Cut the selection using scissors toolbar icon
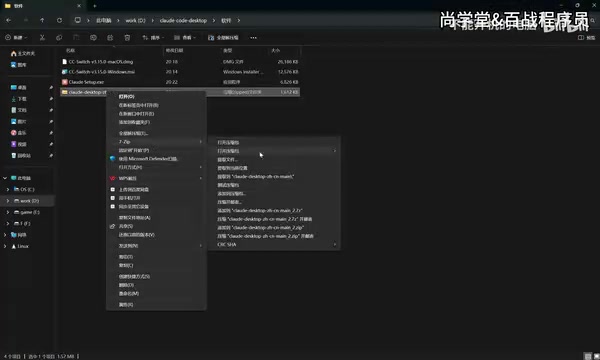 [x=42, y=37]
